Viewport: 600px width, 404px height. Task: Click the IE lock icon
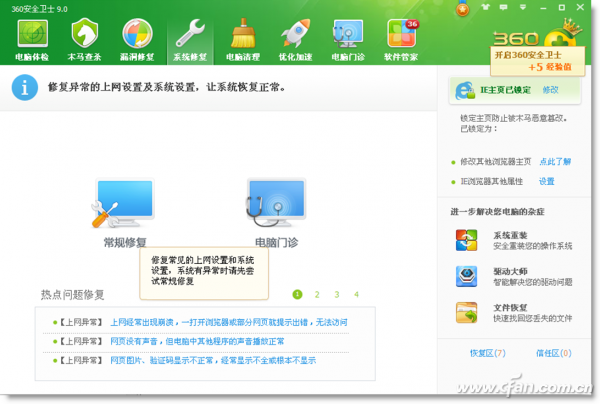(465, 91)
